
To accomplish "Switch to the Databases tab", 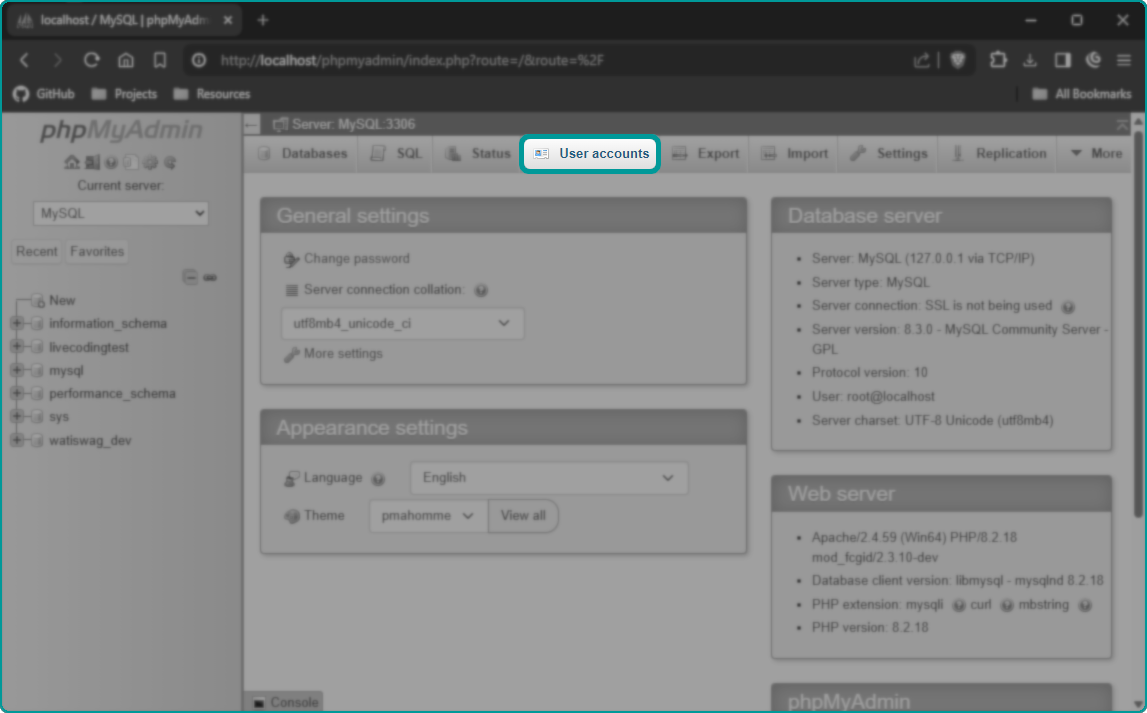I will pyautogui.click(x=305, y=154).
